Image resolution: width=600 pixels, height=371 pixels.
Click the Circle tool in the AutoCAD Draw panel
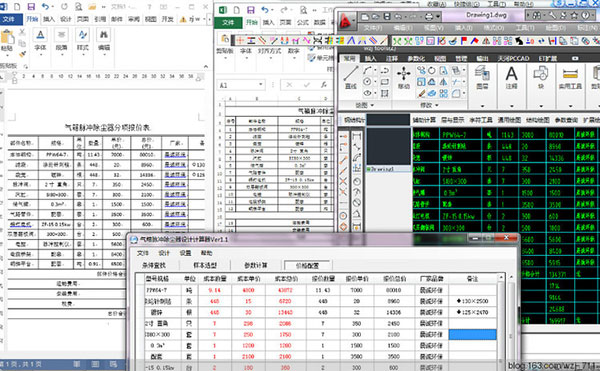coord(367,81)
